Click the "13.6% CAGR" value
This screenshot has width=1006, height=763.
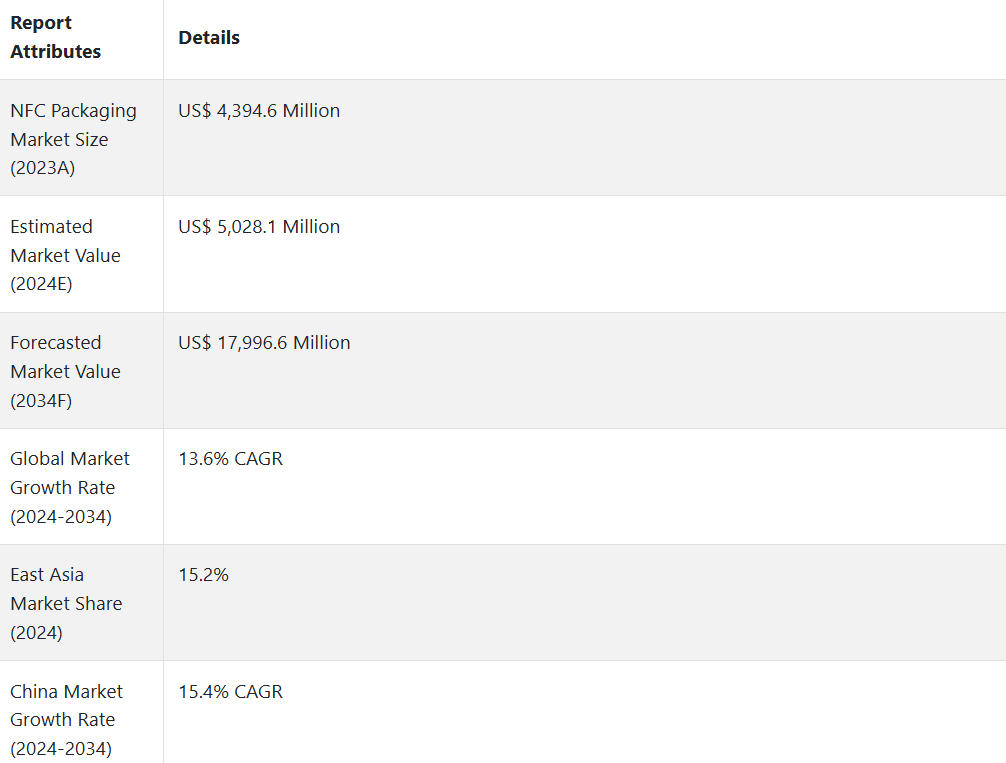coord(230,459)
